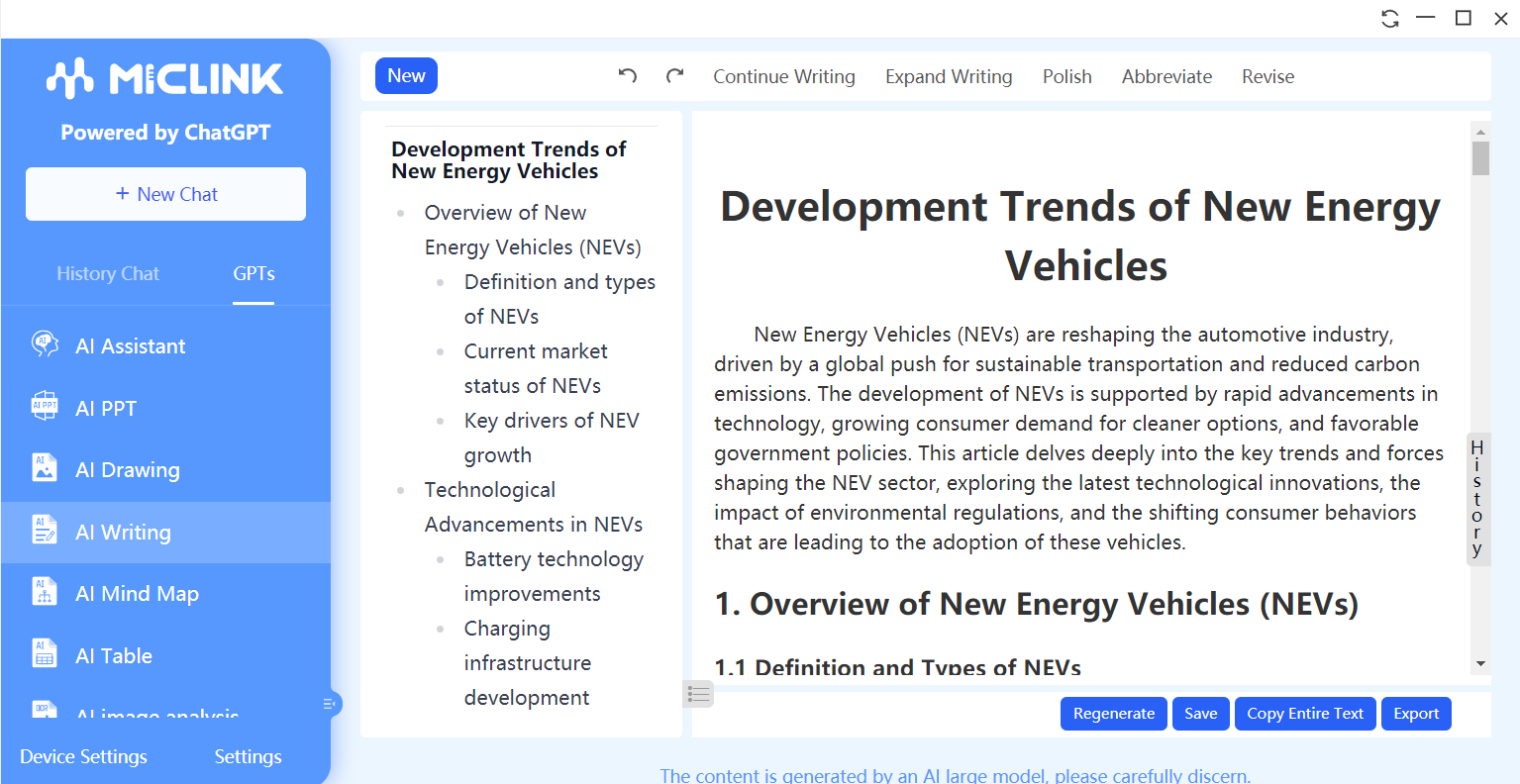Screen dimensions: 1520x784
Task: Click the AI-generated content disclaimer text
Action: [x=956, y=775]
